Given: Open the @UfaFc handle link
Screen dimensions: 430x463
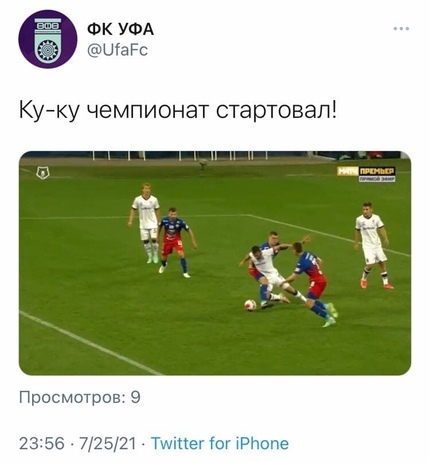Looking at the screenshot, I should [x=117, y=50].
